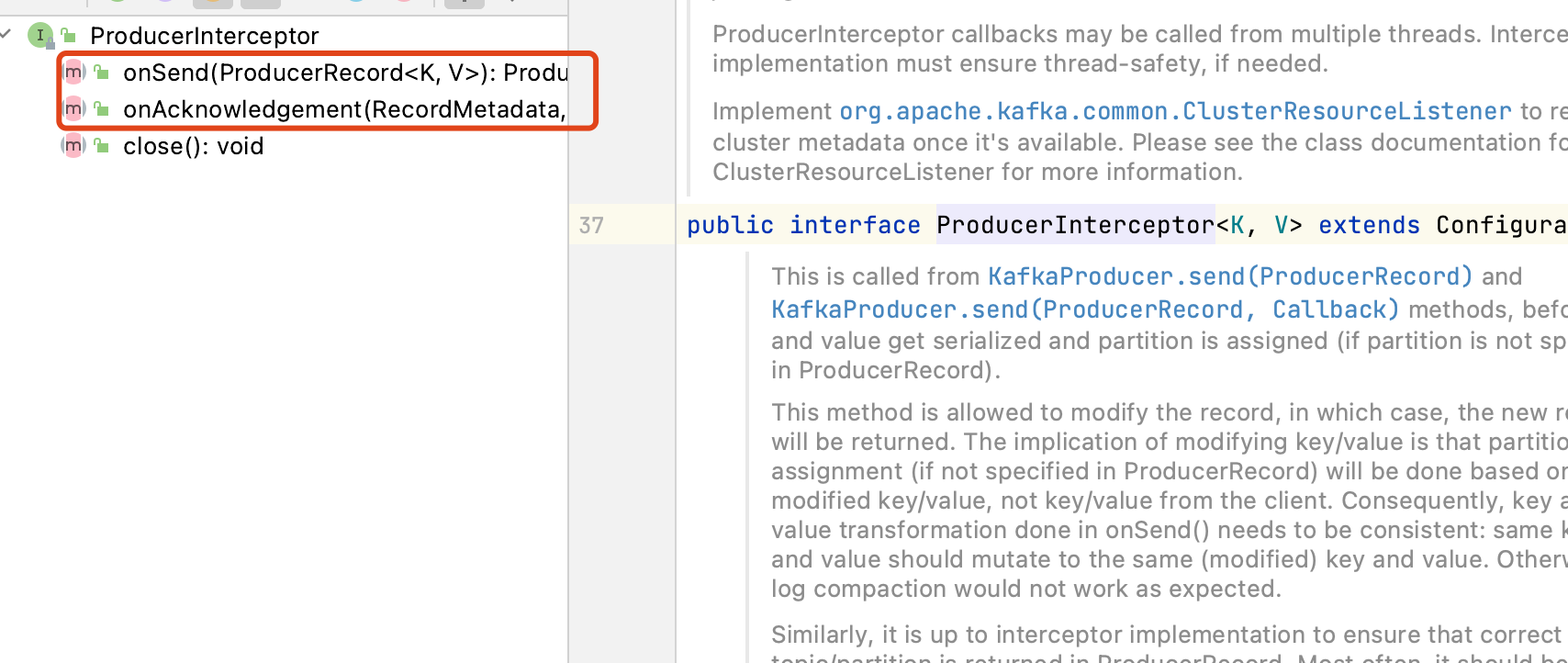Image resolution: width=1568 pixels, height=663 pixels.
Task: Click line number 37 in the gutter
Action: pyautogui.click(x=591, y=225)
